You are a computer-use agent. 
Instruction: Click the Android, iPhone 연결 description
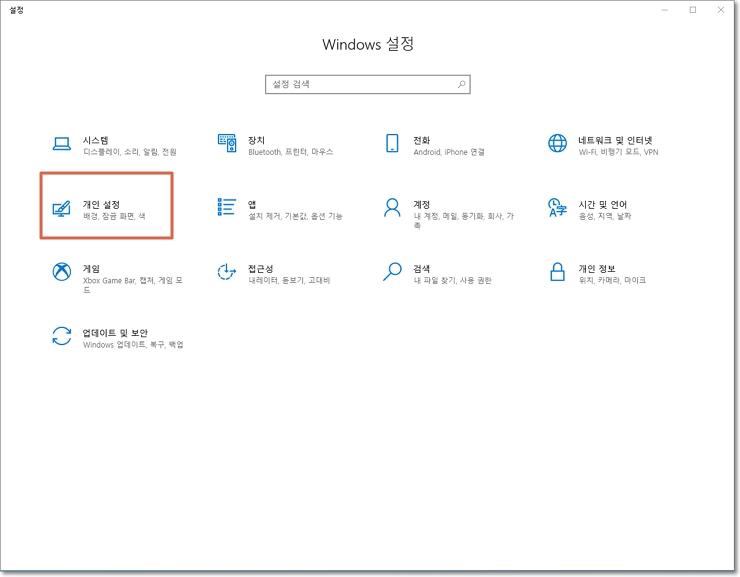(x=449, y=152)
